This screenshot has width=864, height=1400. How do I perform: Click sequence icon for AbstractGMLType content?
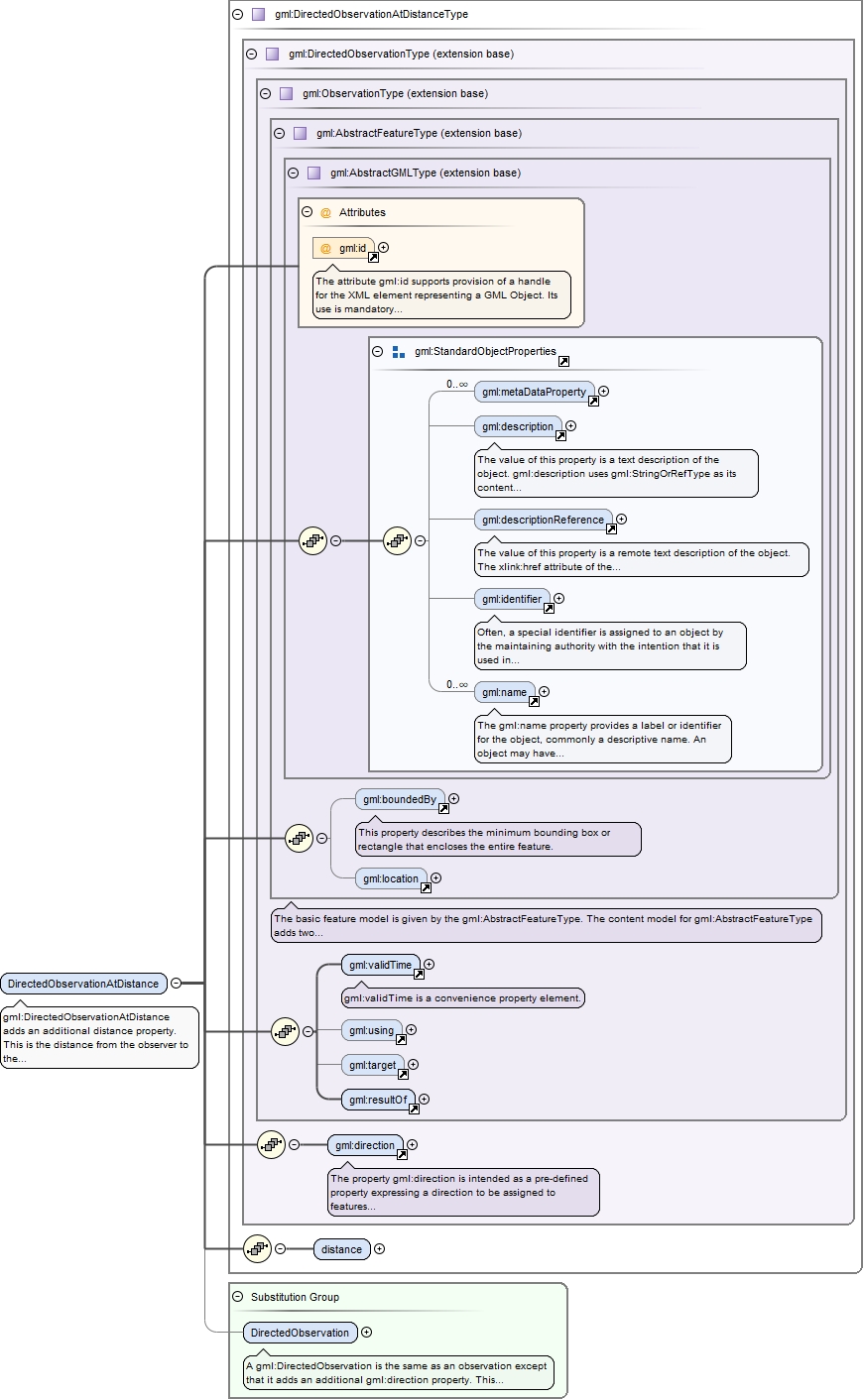click(312, 540)
